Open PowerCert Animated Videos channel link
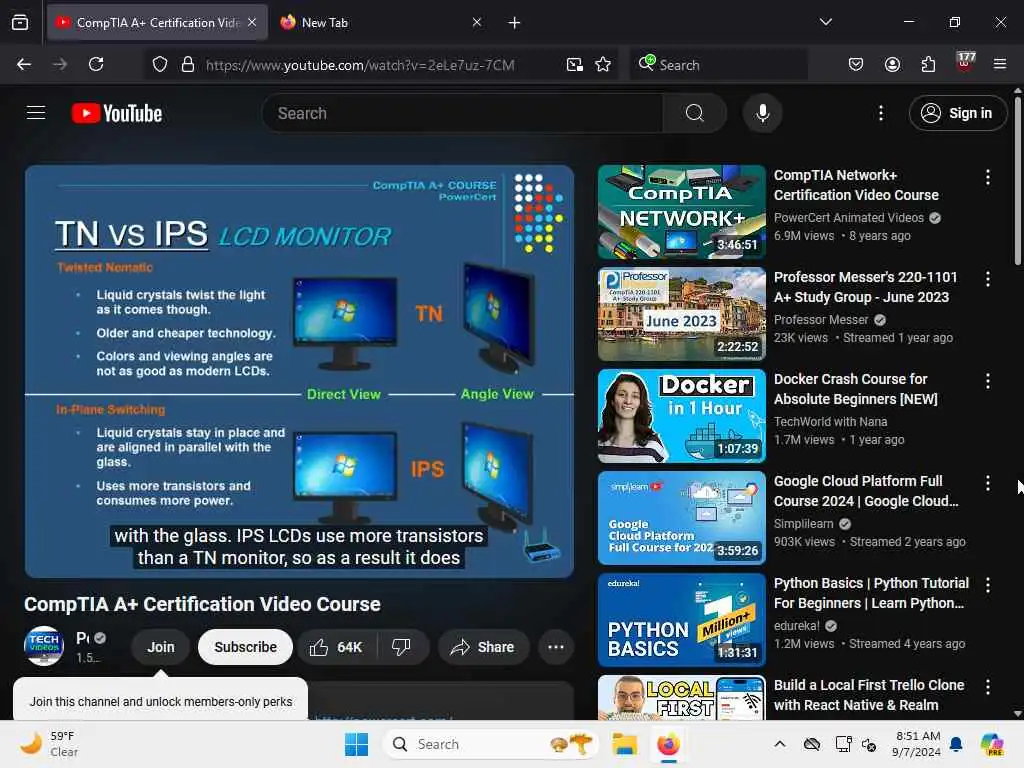 [x=849, y=217]
